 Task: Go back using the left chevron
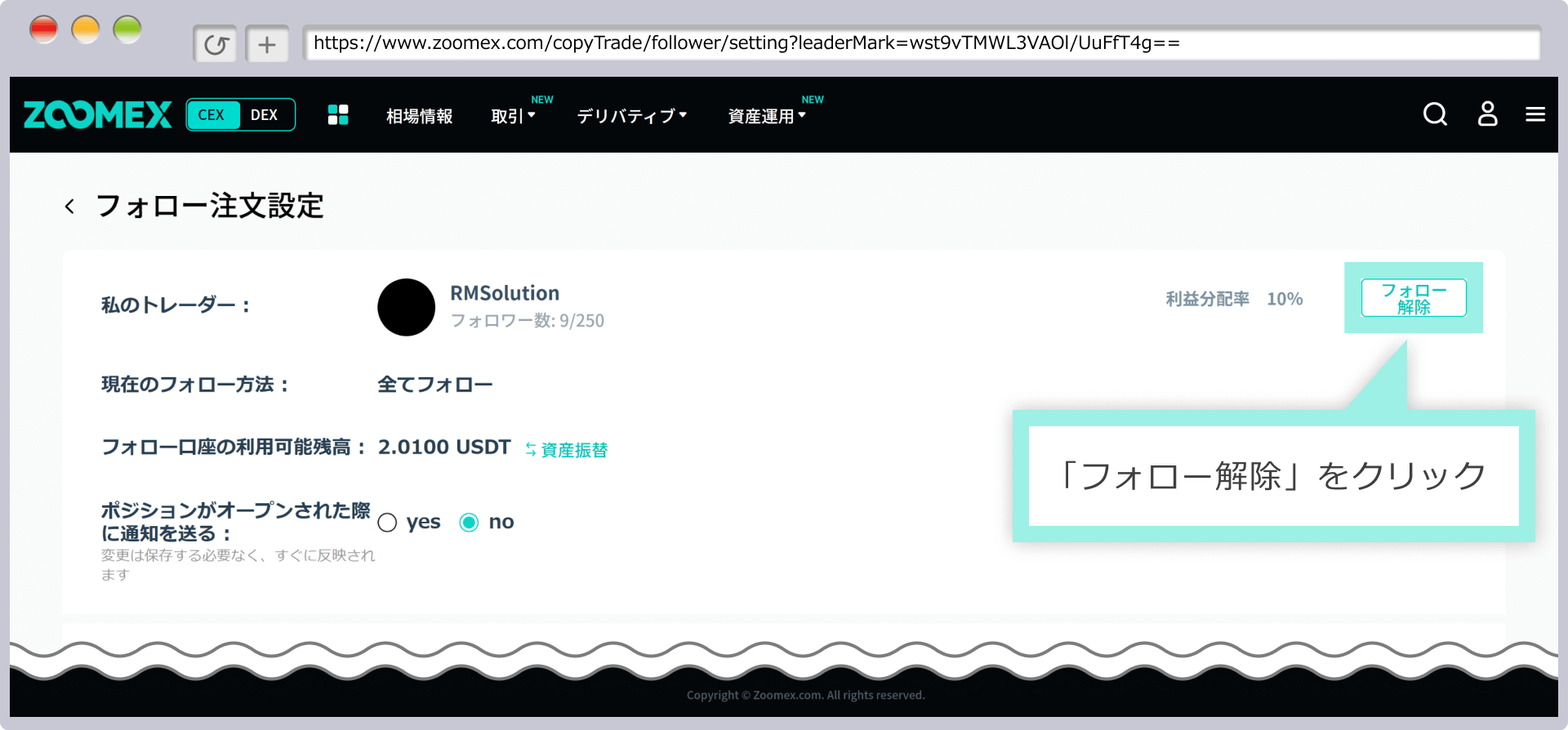pyautogui.click(x=69, y=207)
